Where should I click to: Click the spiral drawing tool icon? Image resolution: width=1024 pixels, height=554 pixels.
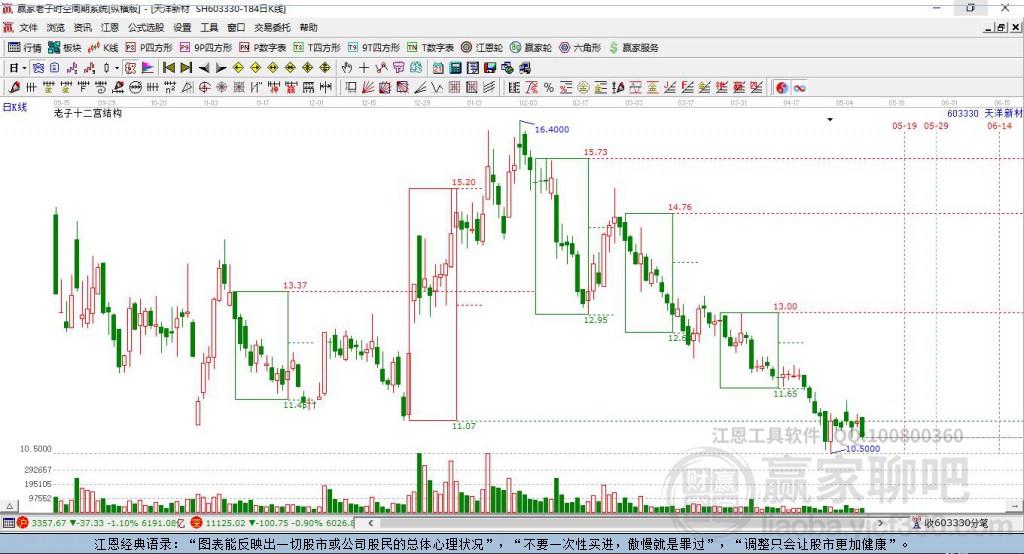click(x=101, y=88)
